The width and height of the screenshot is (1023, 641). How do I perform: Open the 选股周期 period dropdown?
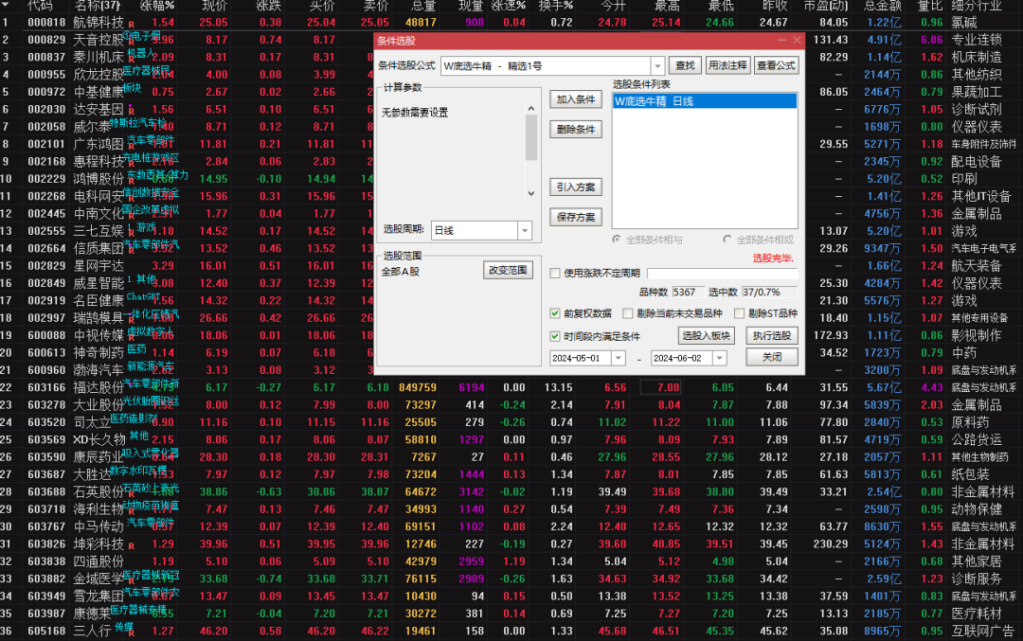525,230
